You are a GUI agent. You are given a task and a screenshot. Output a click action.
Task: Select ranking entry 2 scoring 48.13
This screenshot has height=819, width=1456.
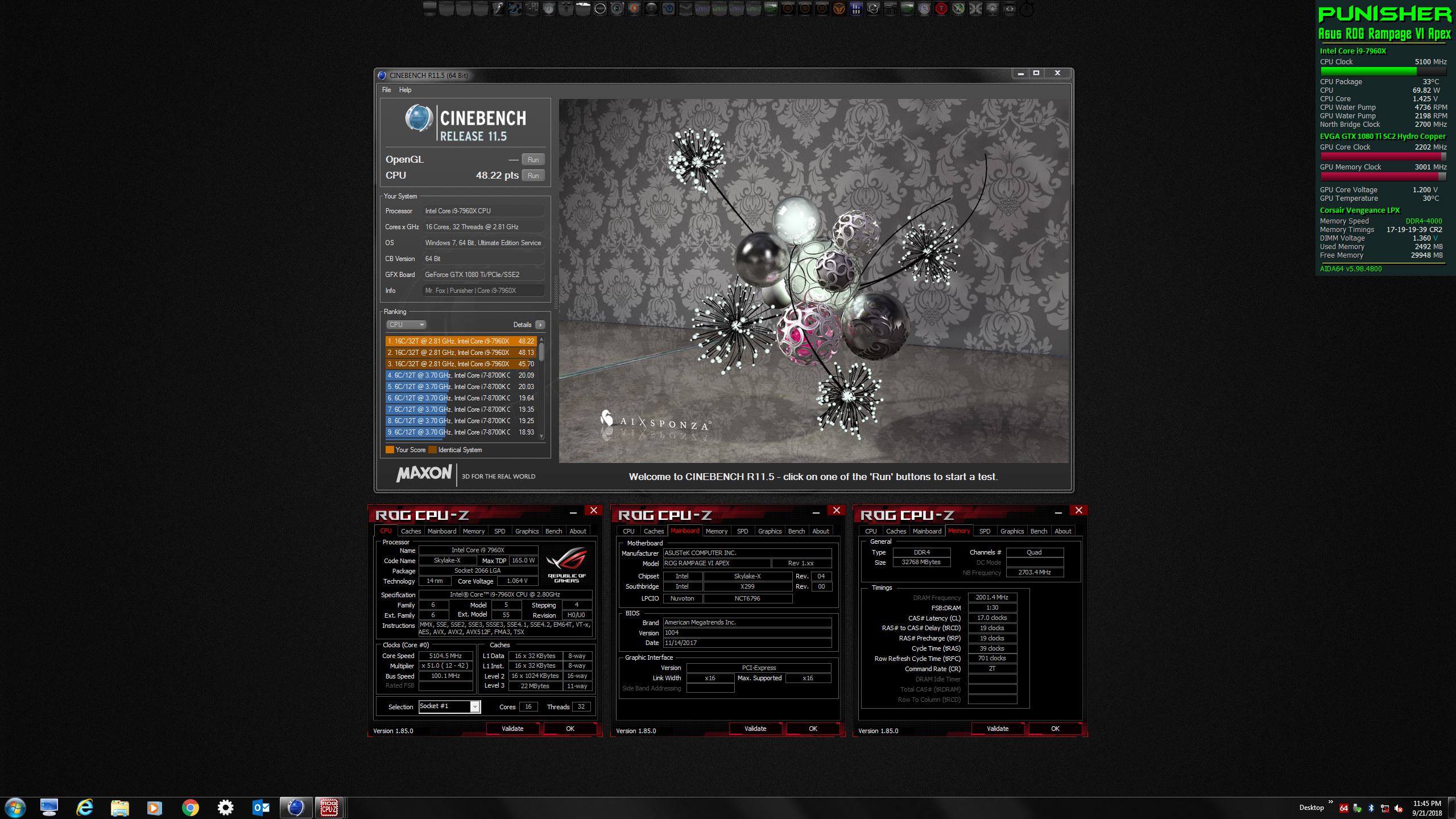(461, 353)
